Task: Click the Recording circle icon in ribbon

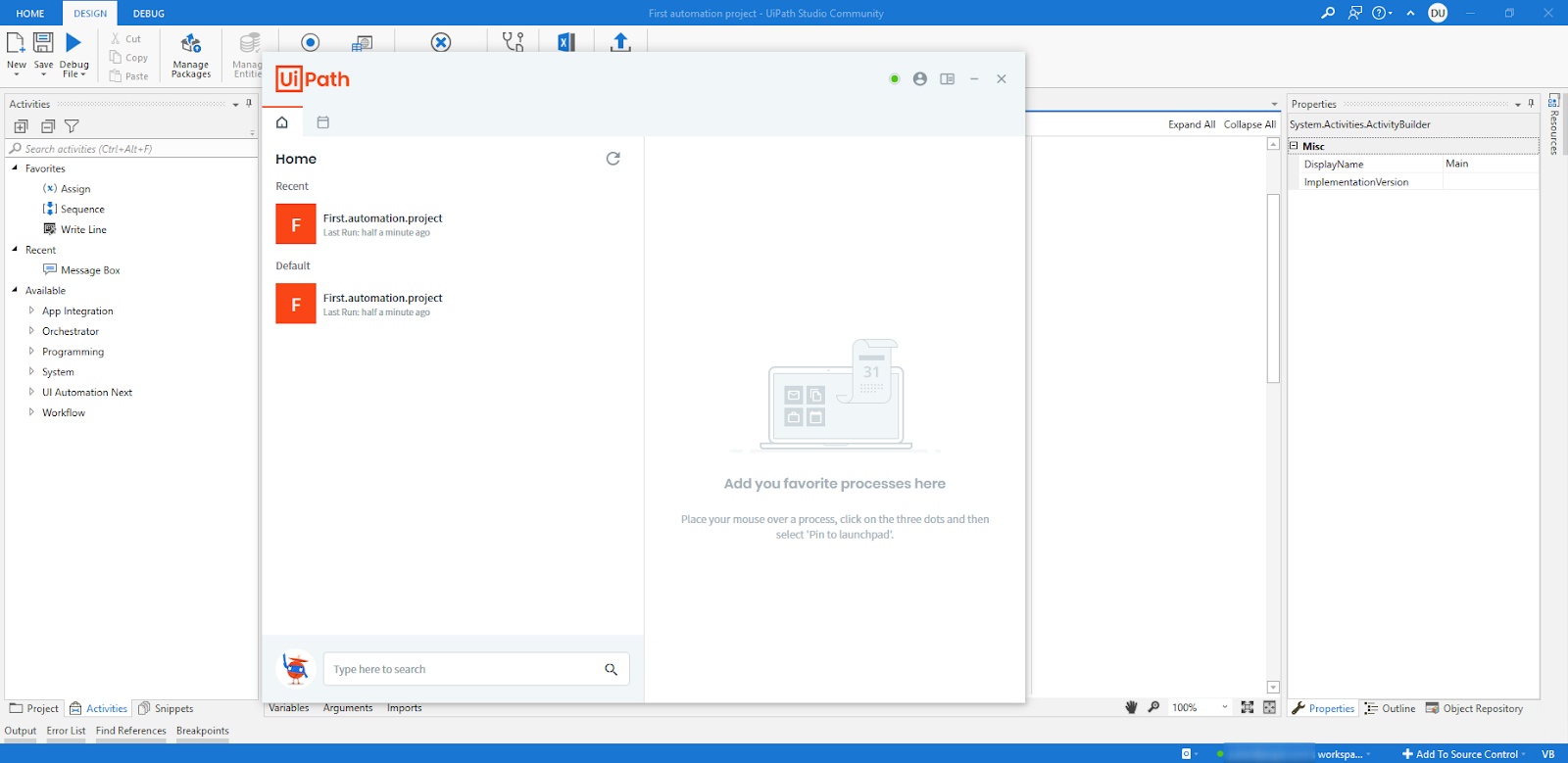Action: 311,42
